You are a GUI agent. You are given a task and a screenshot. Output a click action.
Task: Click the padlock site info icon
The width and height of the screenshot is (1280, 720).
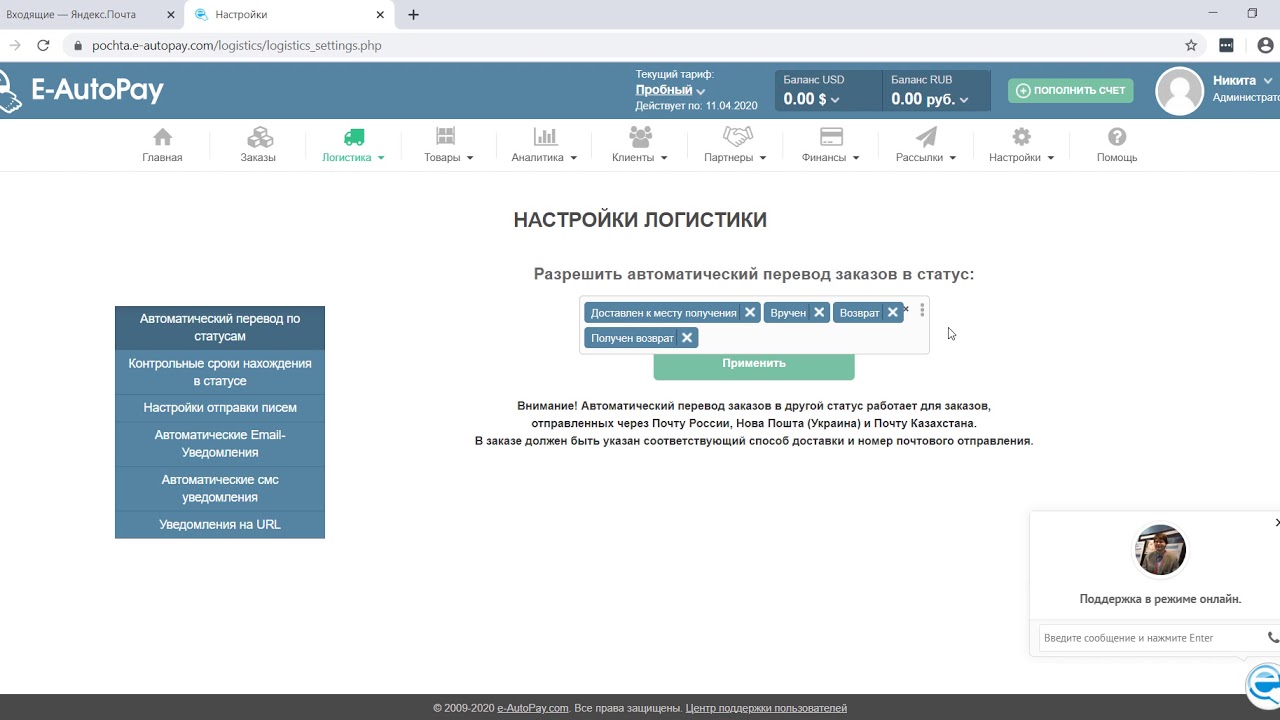pos(77,46)
